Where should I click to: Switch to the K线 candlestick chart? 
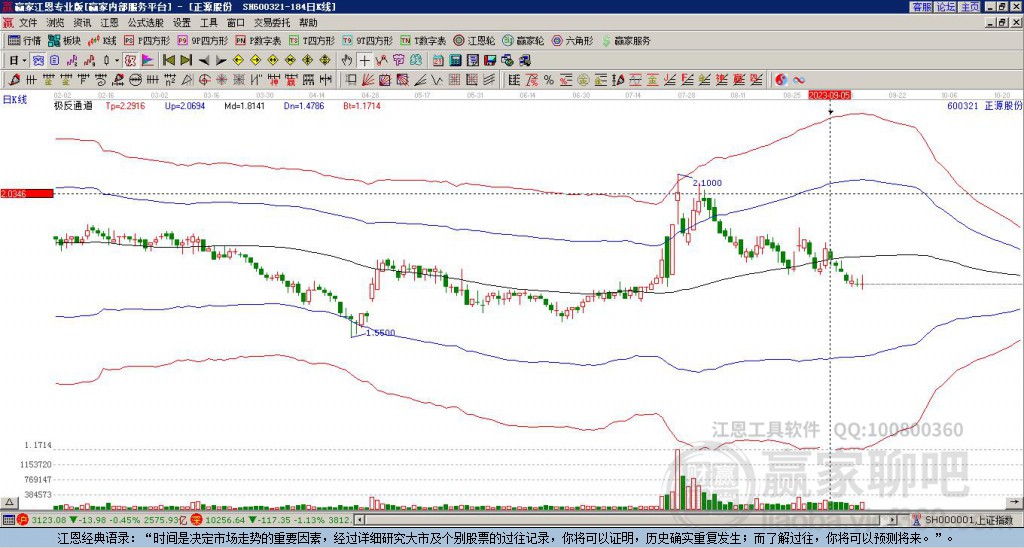(x=101, y=40)
